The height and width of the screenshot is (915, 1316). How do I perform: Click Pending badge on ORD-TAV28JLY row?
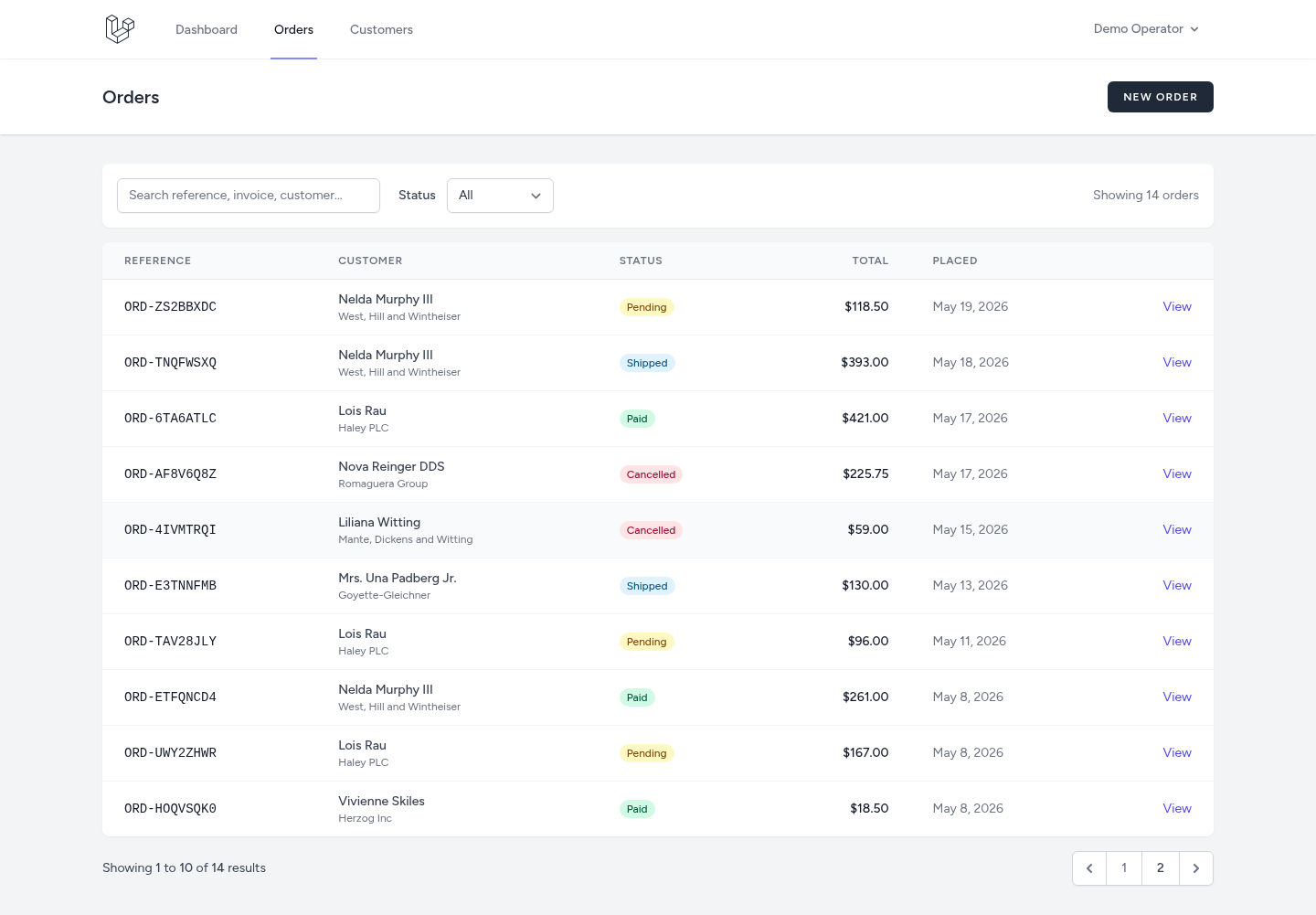646,642
